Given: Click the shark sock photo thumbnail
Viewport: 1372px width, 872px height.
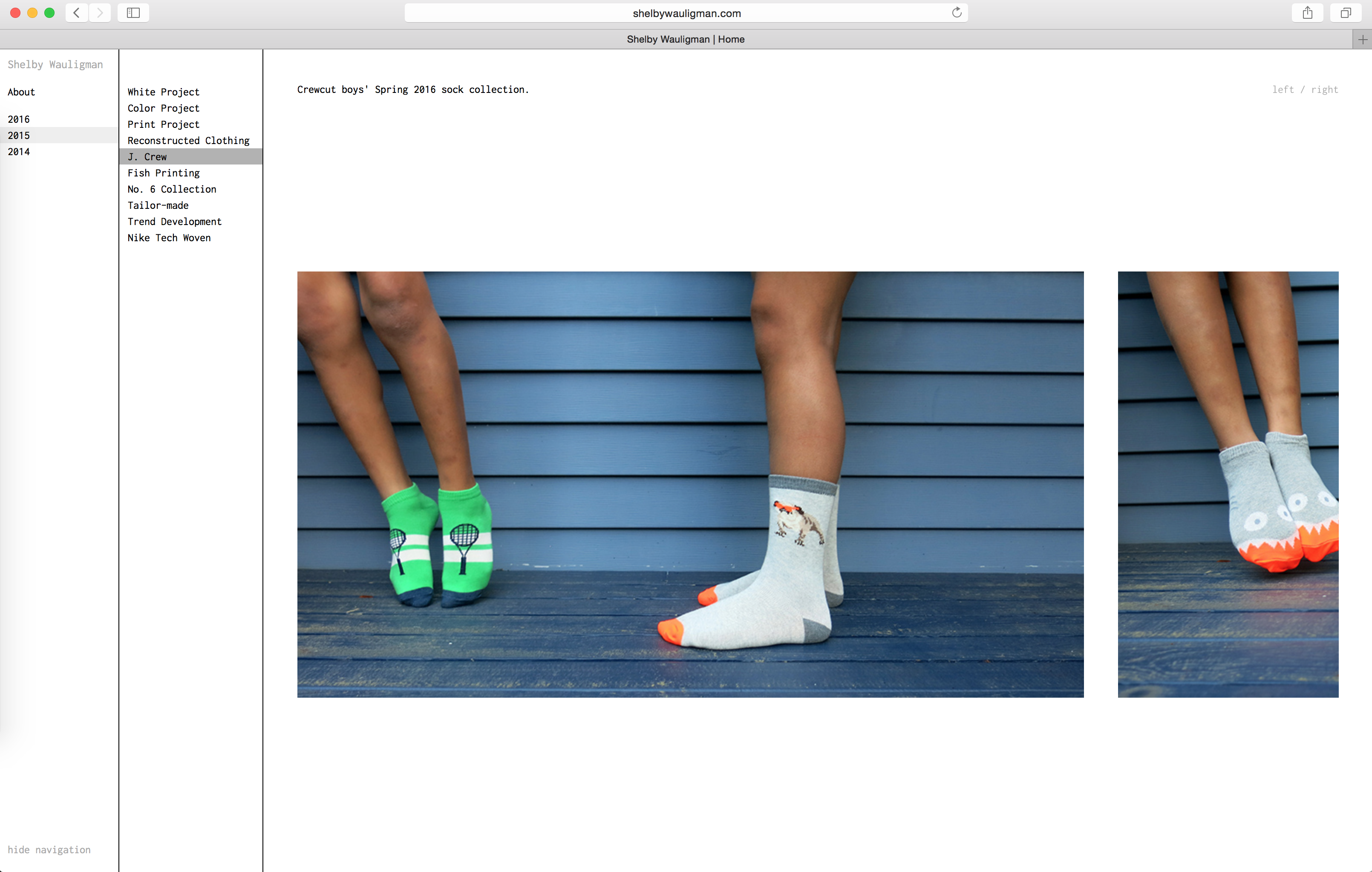Looking at the screenshot, I should click(1228, 484).
